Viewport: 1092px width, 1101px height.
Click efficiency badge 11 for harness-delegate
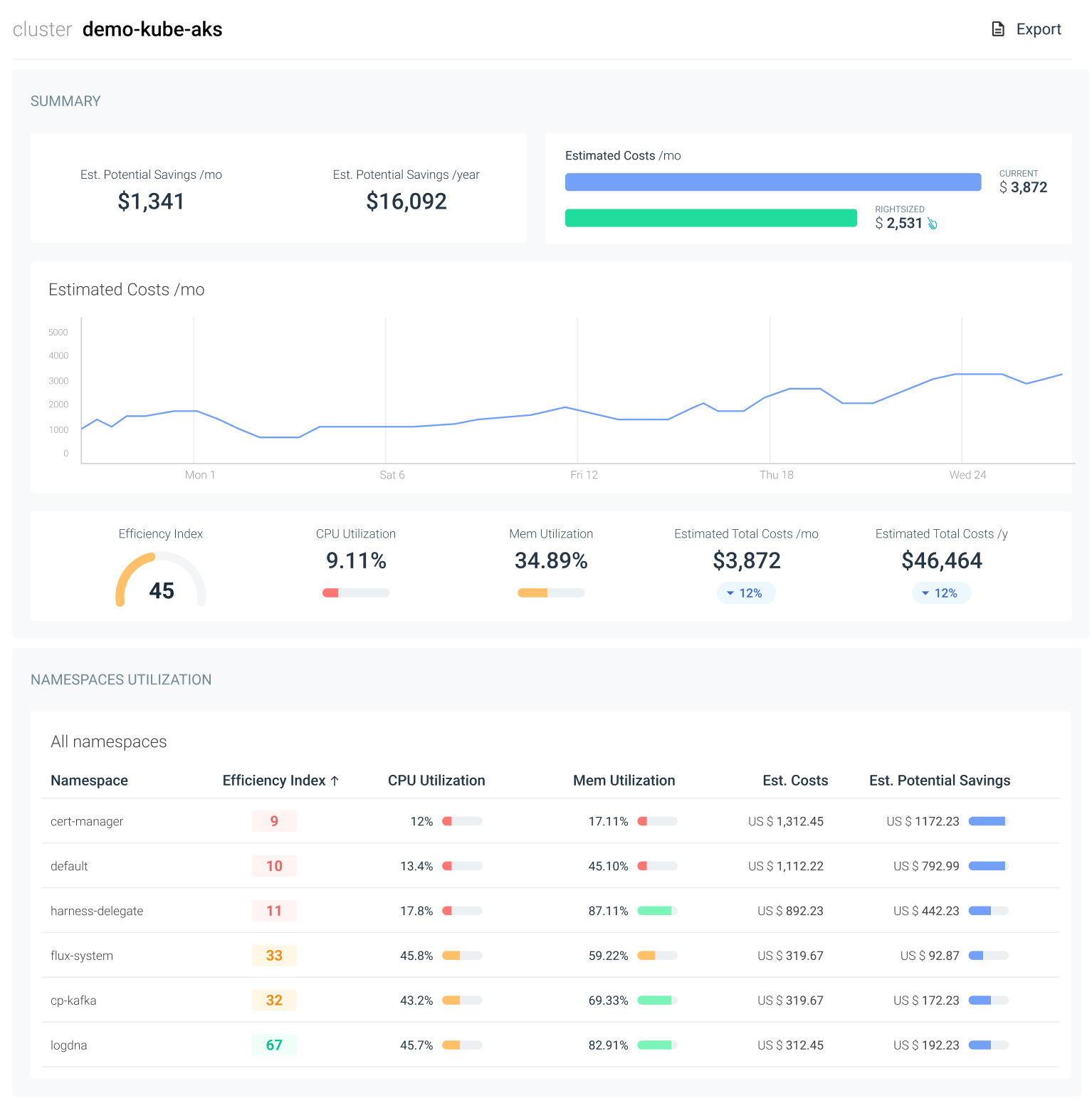coord(274,911)
